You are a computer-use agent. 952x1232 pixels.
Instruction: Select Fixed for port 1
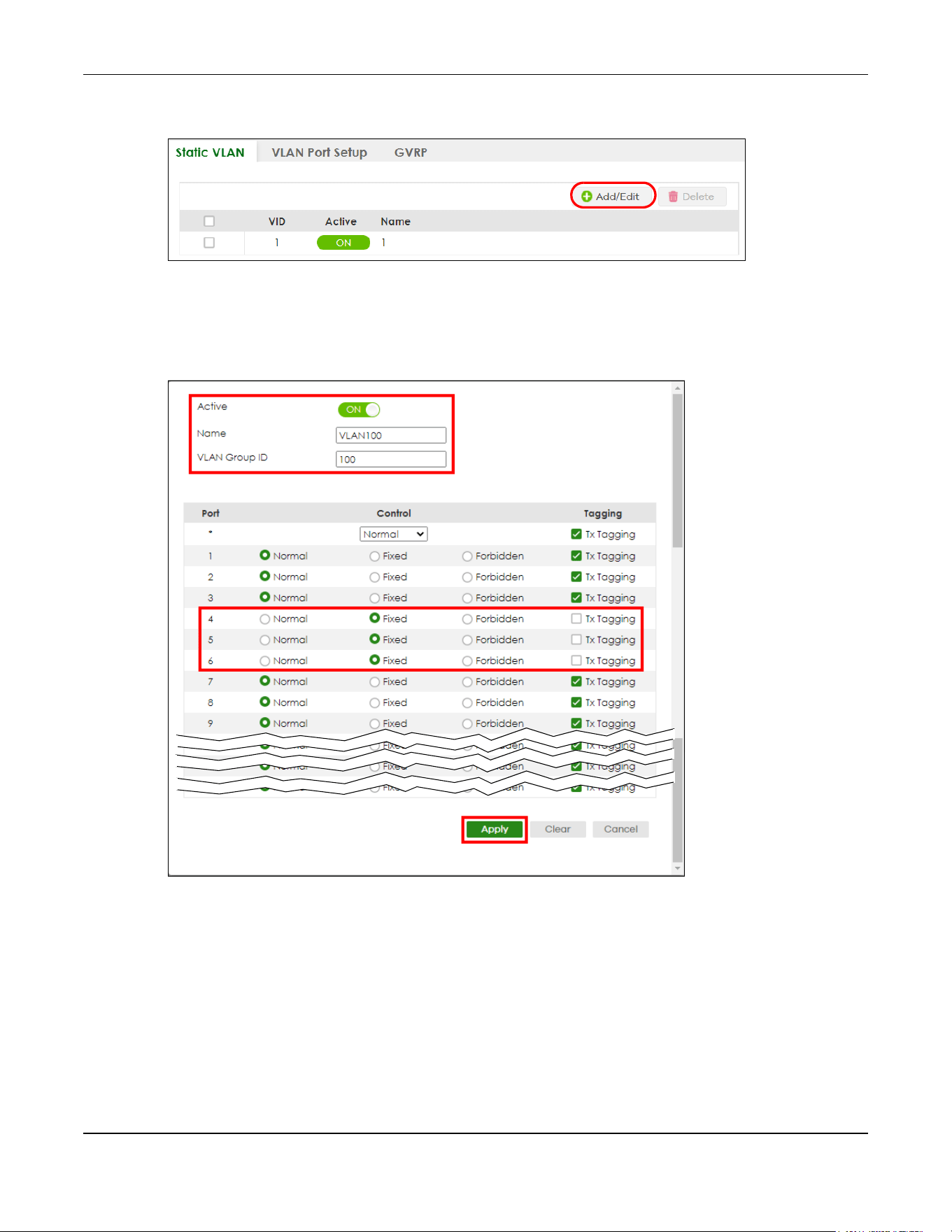[x=375, y=556]
